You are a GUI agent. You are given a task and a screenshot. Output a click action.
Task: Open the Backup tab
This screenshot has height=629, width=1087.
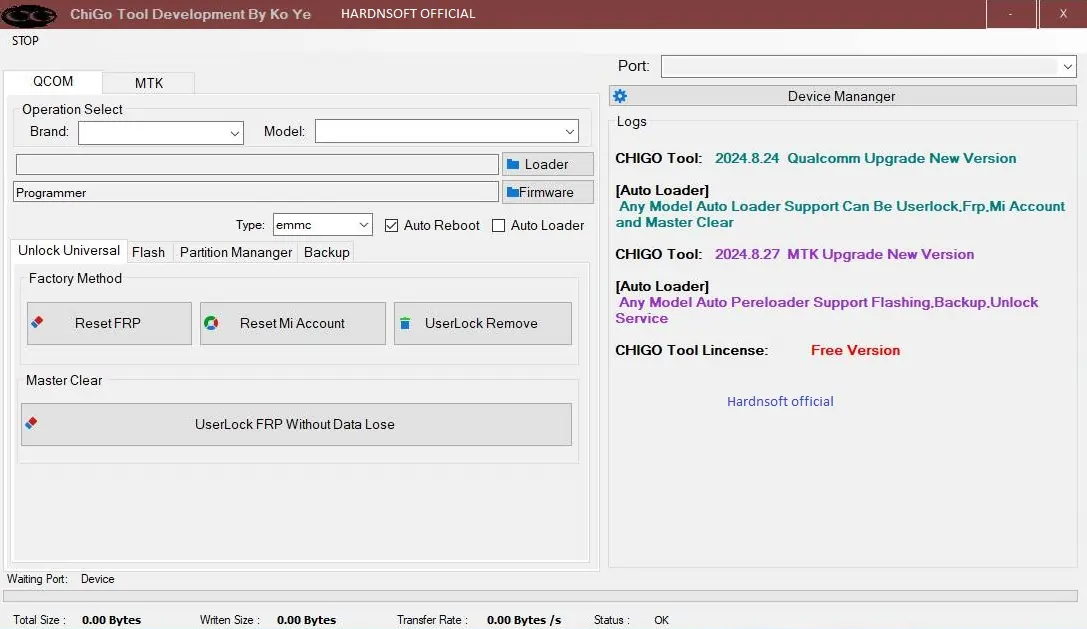327,252
